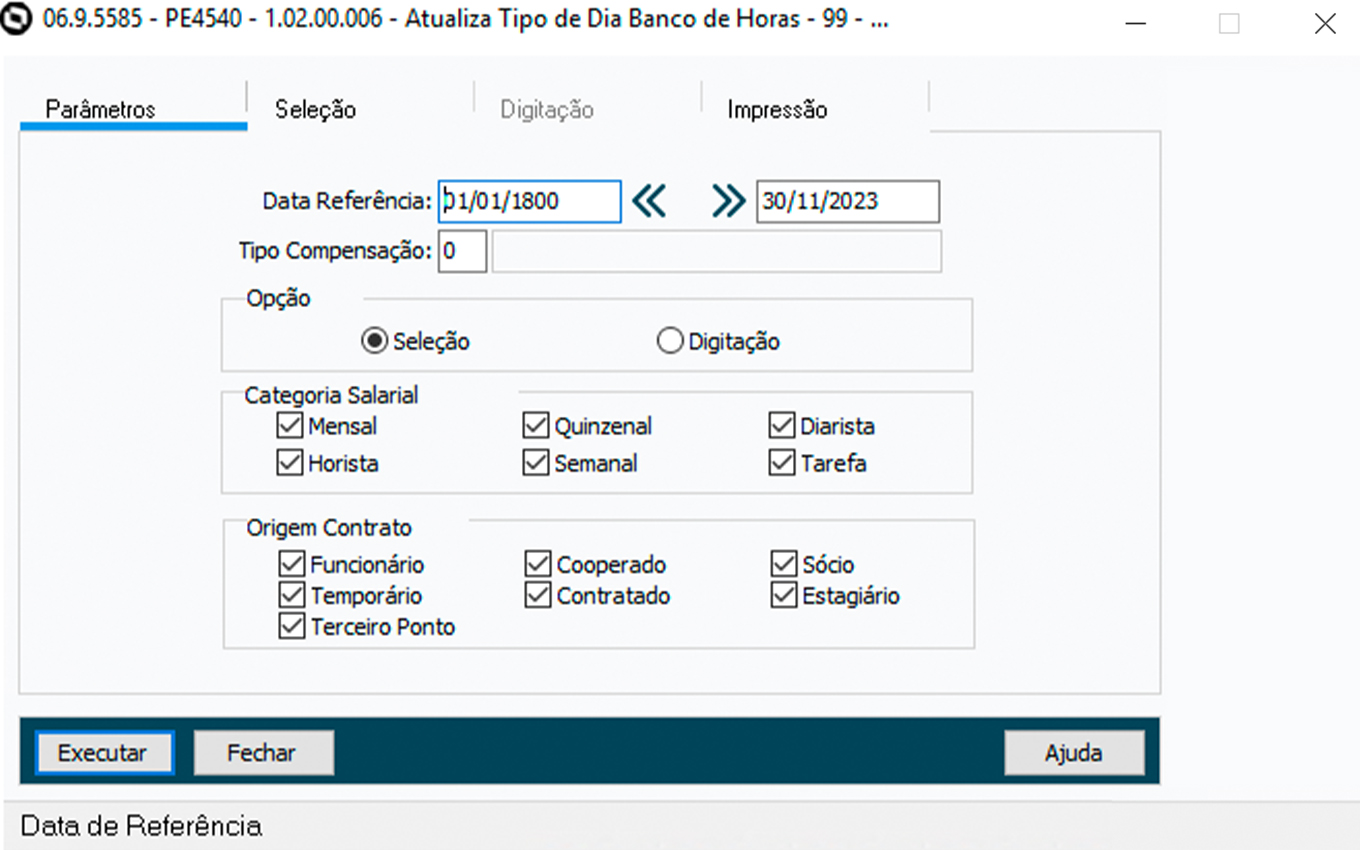The width and height of the screenshot is (1360, 850).
Task: Switch to the Impressão tab
Action: [x=777, y=110]
